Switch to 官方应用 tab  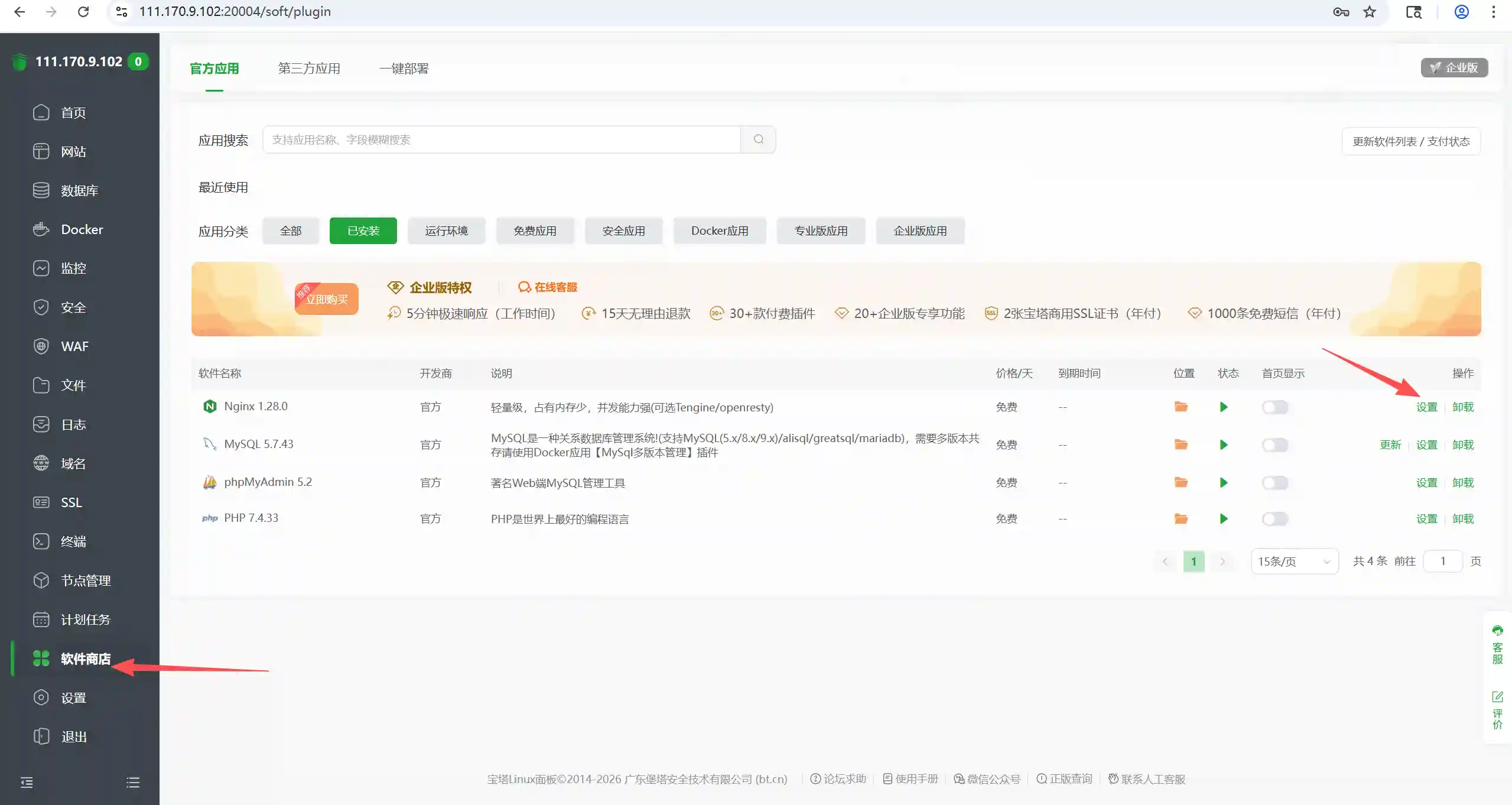[x=214, y=69]
